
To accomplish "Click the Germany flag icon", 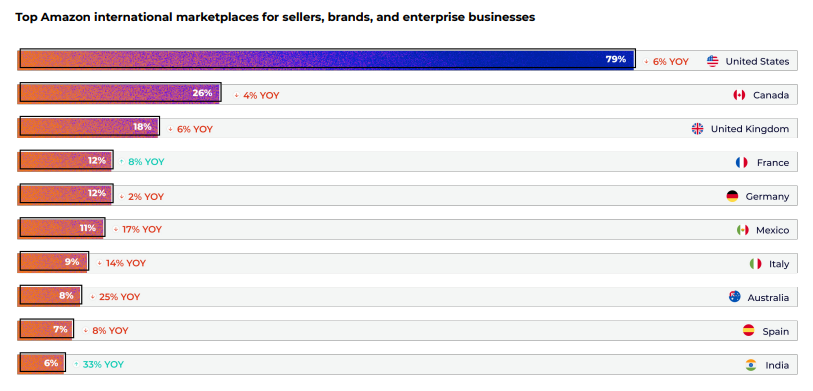I will click(732, 196).
